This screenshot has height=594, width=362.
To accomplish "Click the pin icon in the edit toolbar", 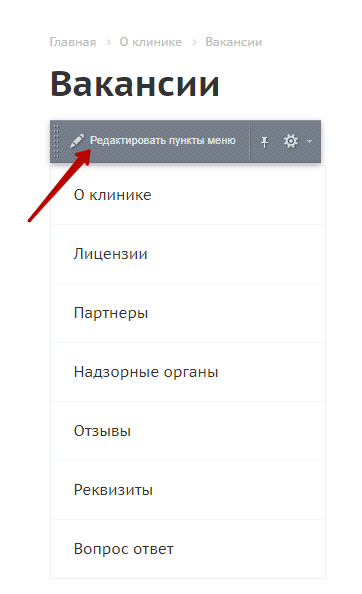I will tap(264, 142).
